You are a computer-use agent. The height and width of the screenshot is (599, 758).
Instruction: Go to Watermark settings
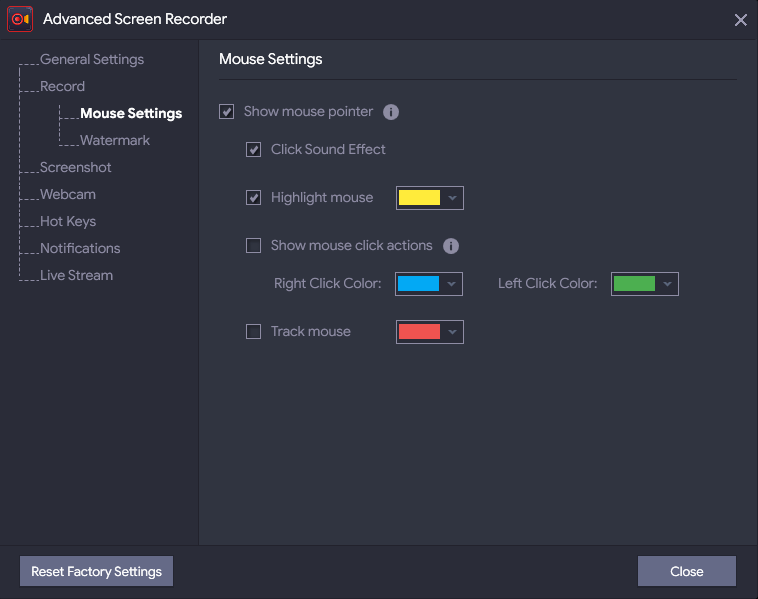point(115,141)
